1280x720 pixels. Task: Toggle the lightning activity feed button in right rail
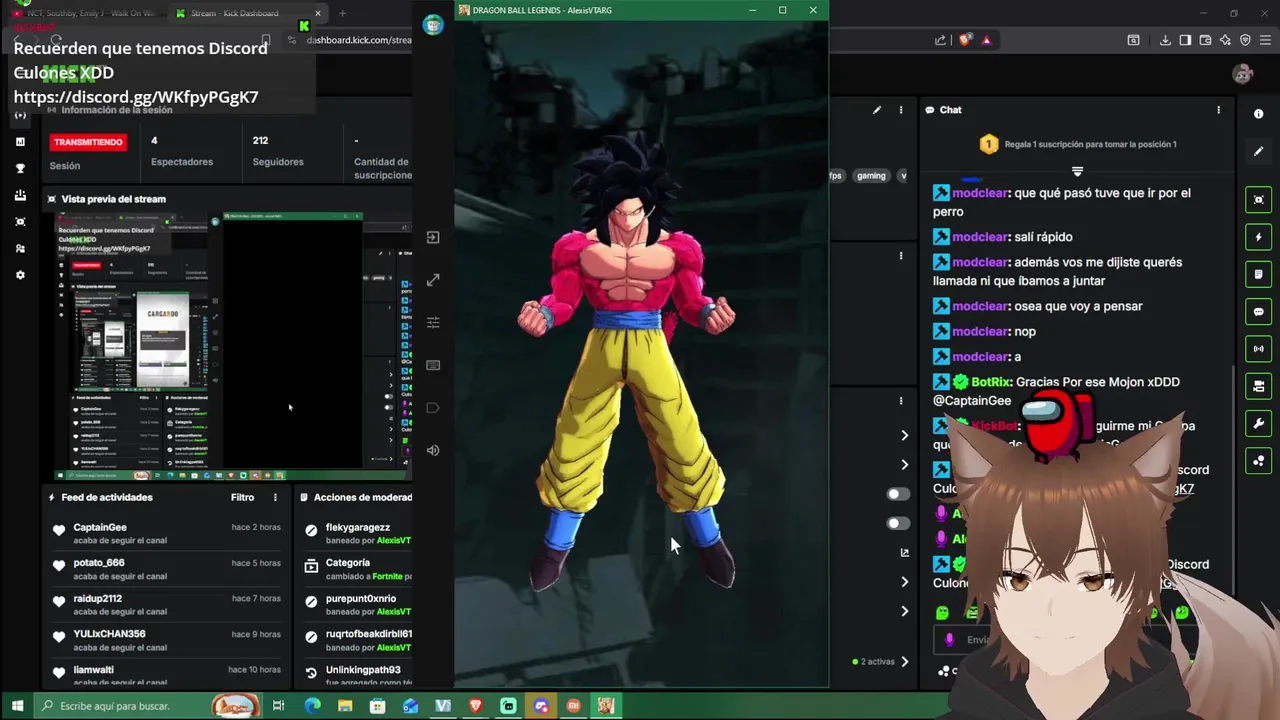(1258, 237)
